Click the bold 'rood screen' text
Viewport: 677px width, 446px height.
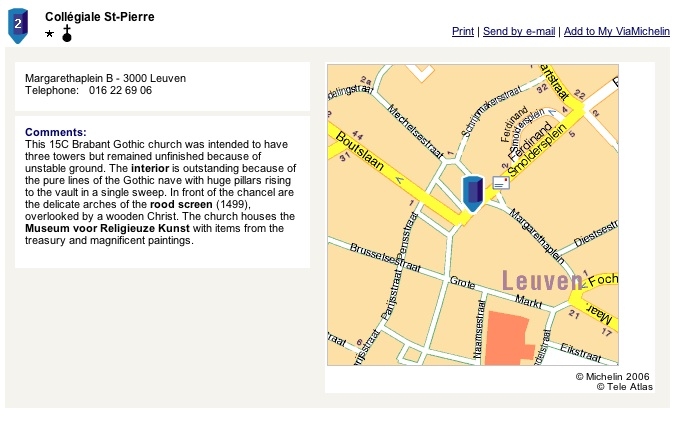pos(181,204)
